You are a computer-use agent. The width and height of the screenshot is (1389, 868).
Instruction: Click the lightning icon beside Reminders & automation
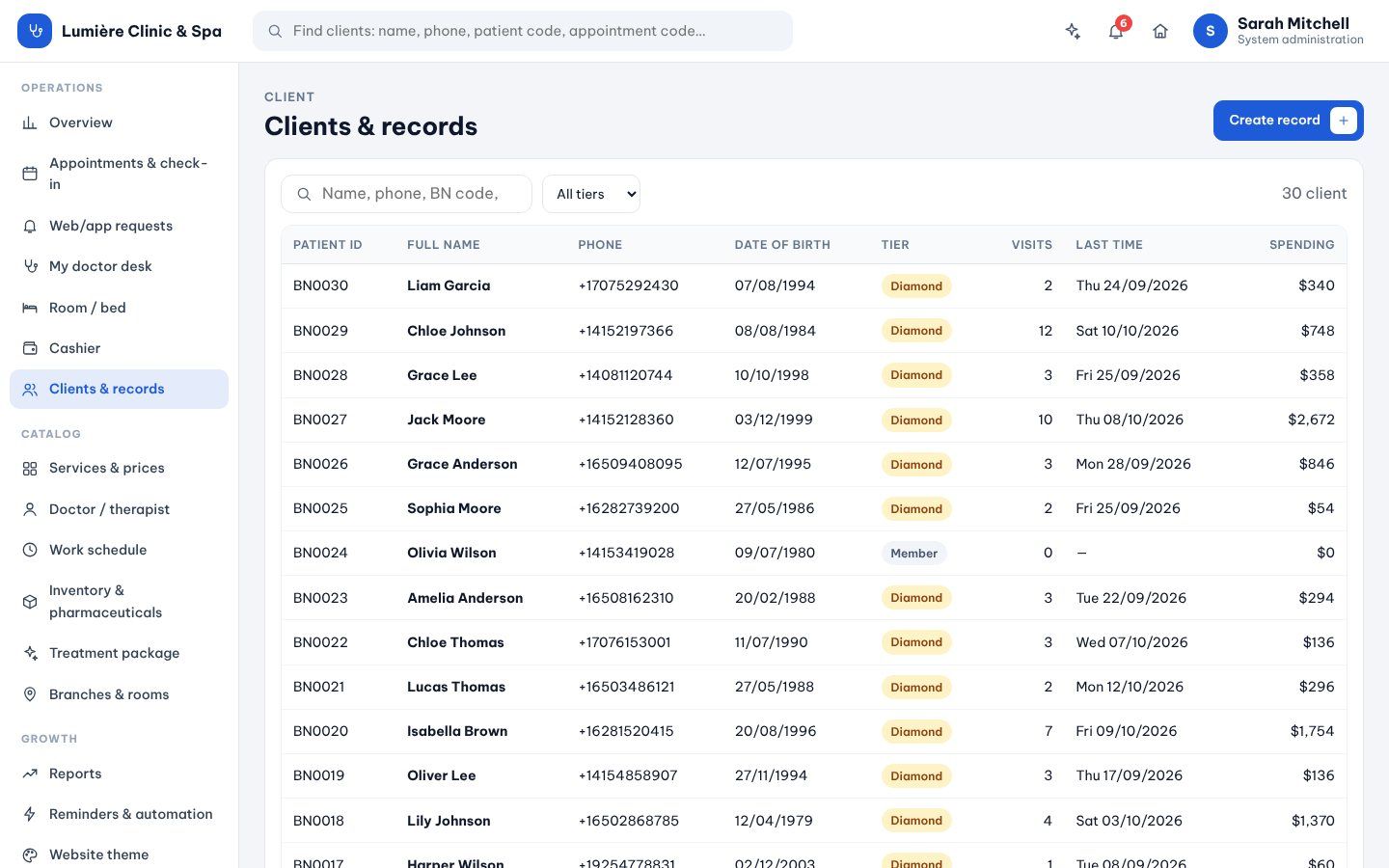pos(30,814)
